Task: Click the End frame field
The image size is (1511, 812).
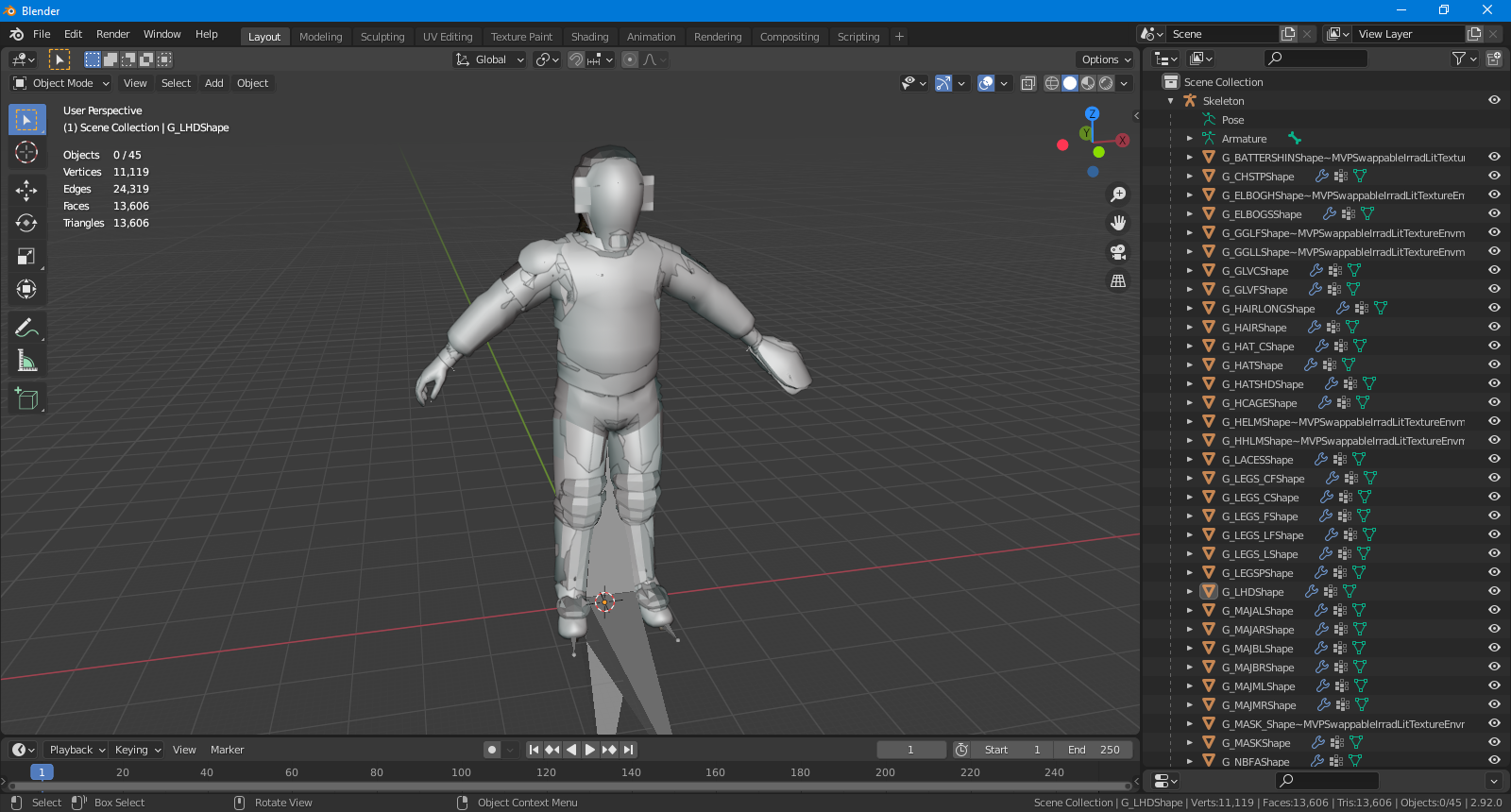Action: click(x=1094, y=750)
